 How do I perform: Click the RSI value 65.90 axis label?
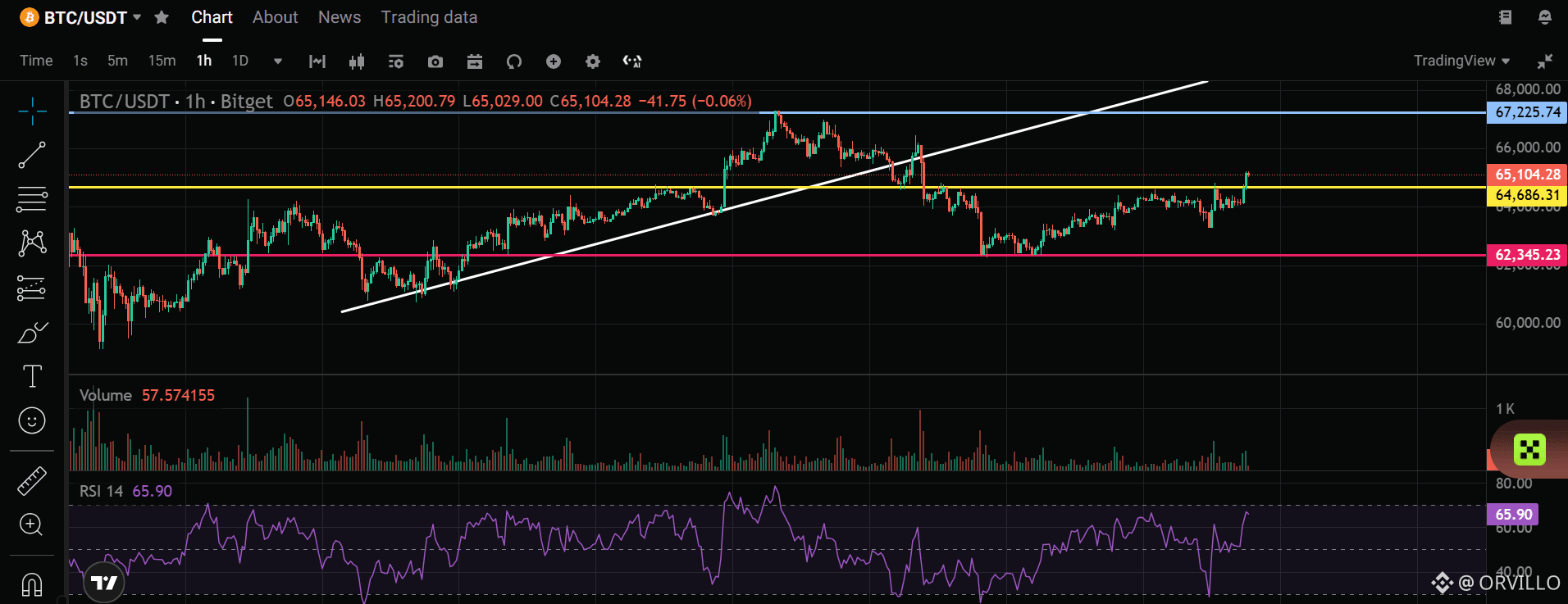point(1513,515)
